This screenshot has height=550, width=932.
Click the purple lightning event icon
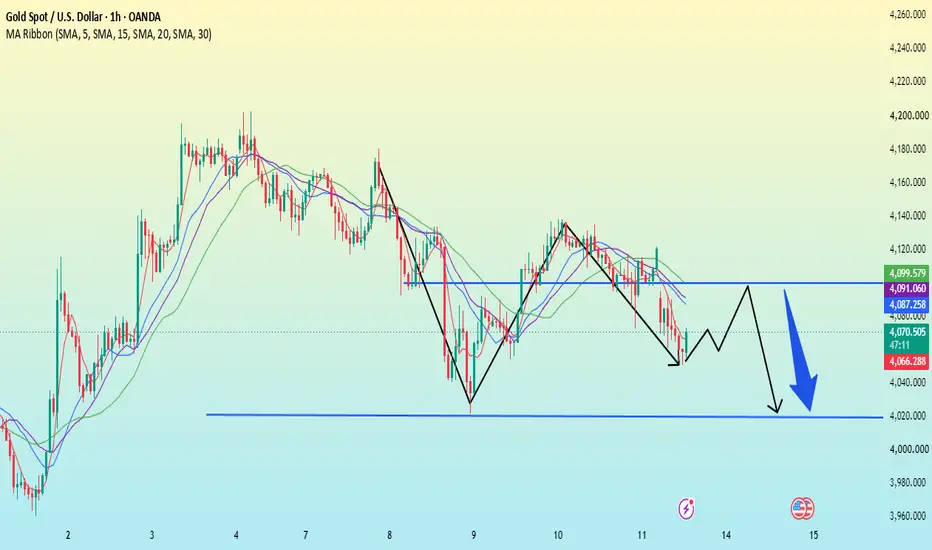point(687,509)
